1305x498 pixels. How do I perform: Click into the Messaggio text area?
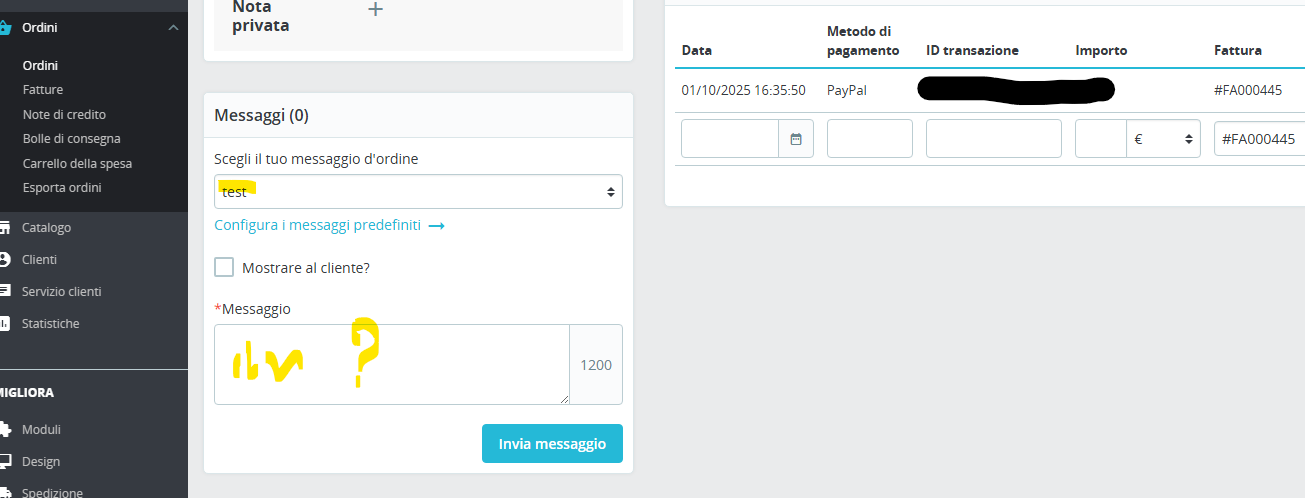391,364
